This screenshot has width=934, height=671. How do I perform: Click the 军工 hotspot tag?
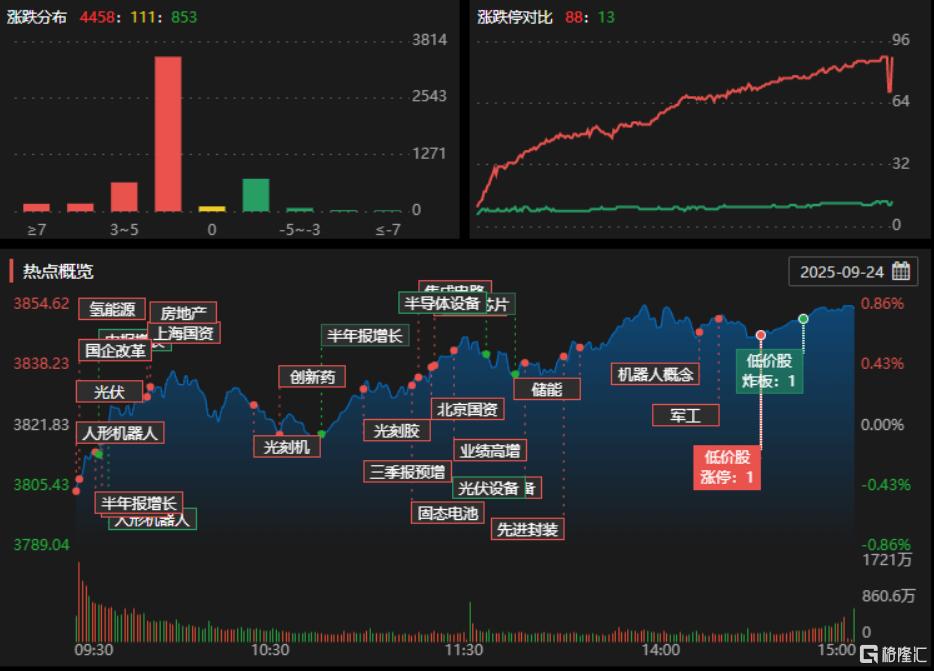coord(685,415)
